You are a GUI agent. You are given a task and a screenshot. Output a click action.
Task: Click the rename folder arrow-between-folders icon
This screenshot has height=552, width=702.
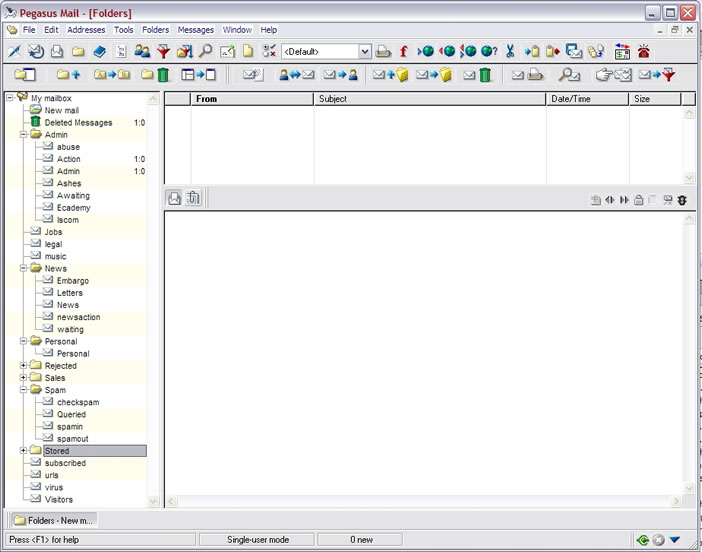click(112, 75)
